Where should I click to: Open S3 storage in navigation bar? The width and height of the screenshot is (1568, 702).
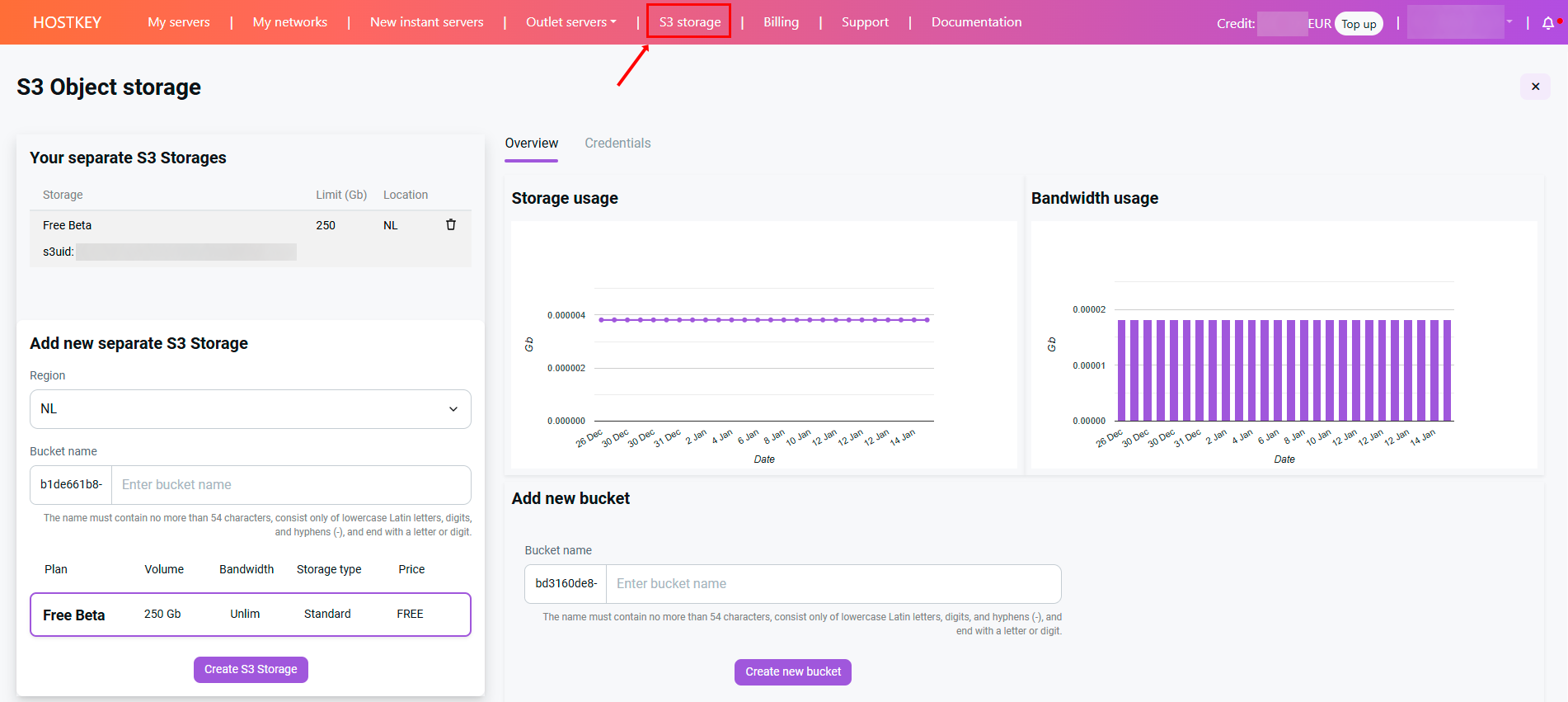pyautogui.click(x=689, y=22)
